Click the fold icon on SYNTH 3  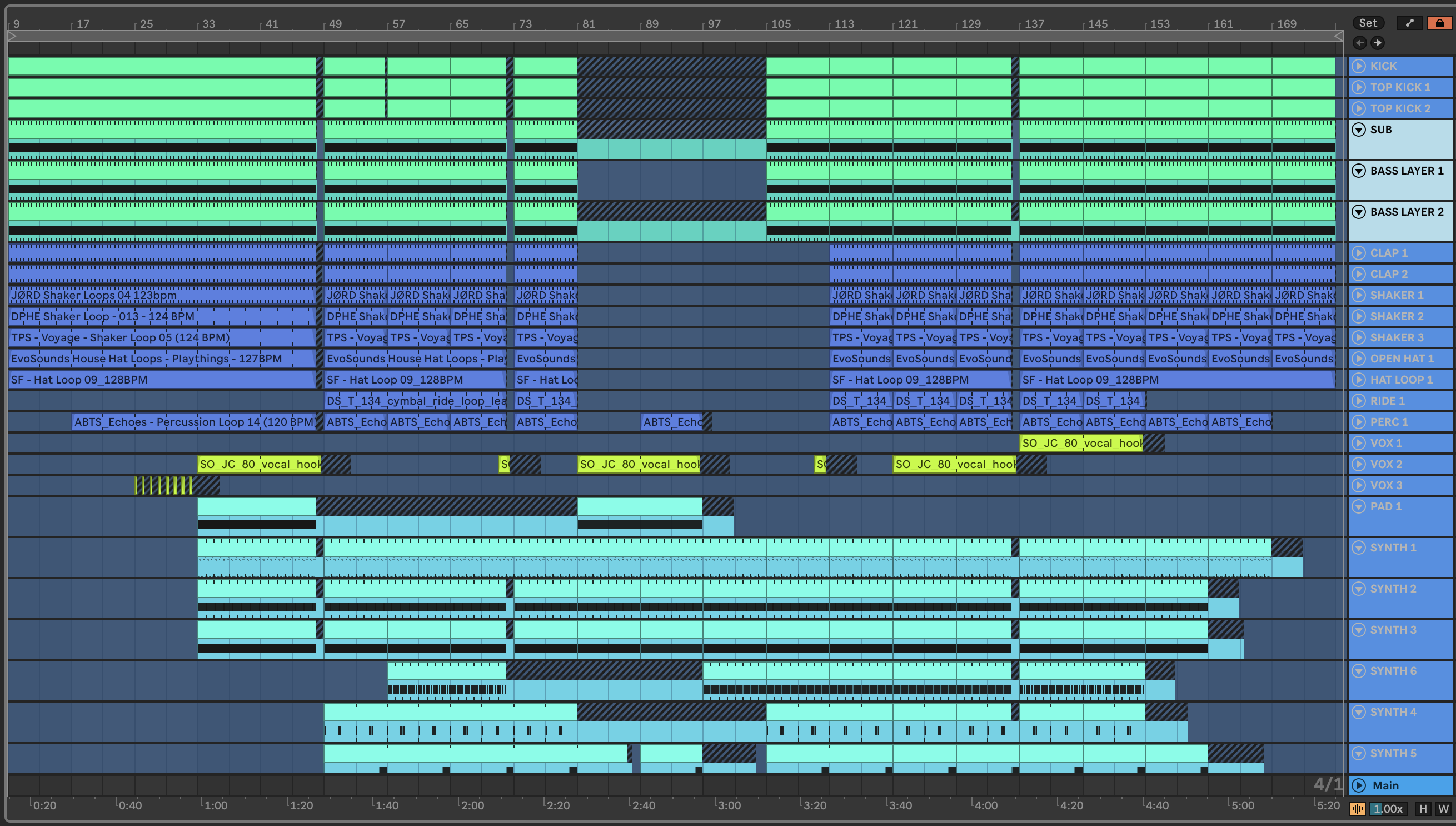(1358, 630)
